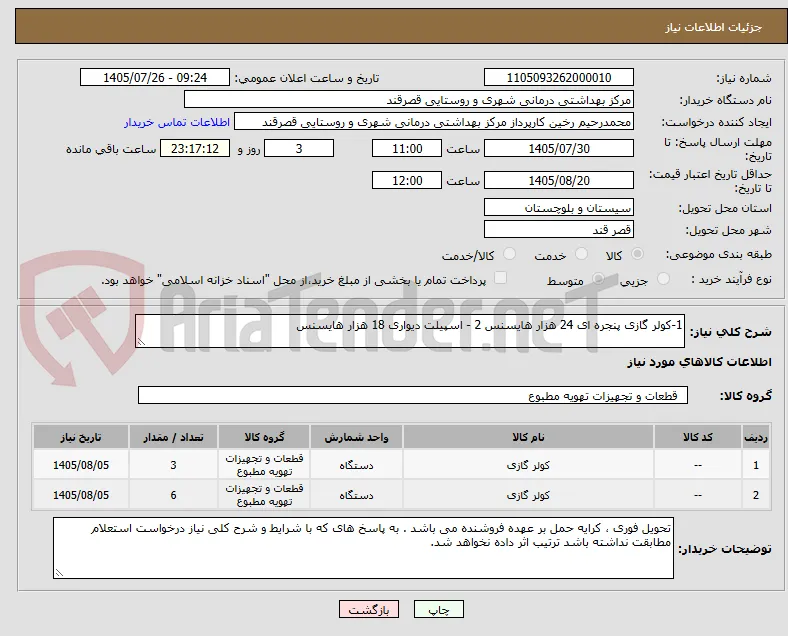Click the تاریخ نیاز column header
788x636 pixels.
(x=81, y=437)
